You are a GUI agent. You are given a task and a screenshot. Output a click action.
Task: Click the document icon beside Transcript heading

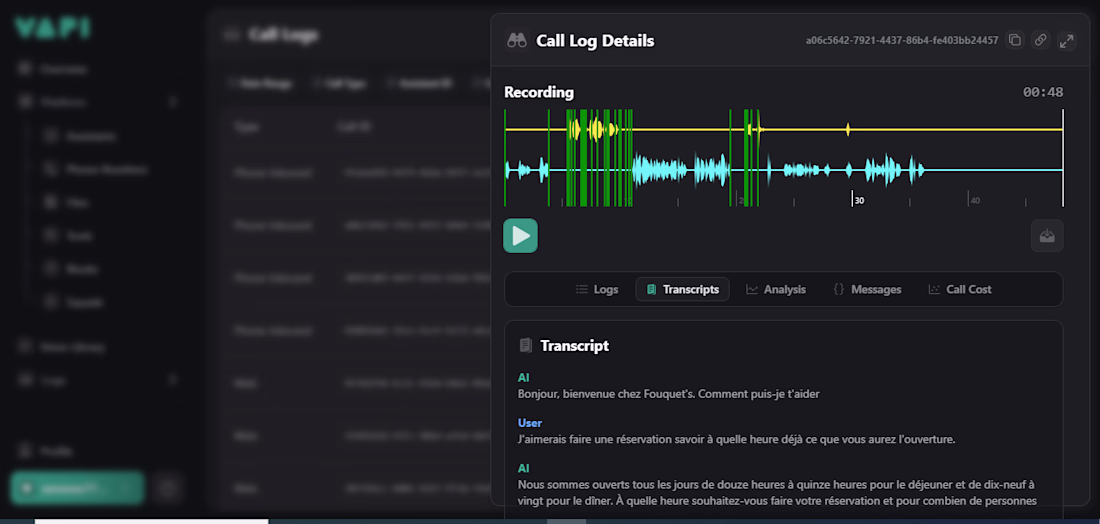(x=525, y=346)
